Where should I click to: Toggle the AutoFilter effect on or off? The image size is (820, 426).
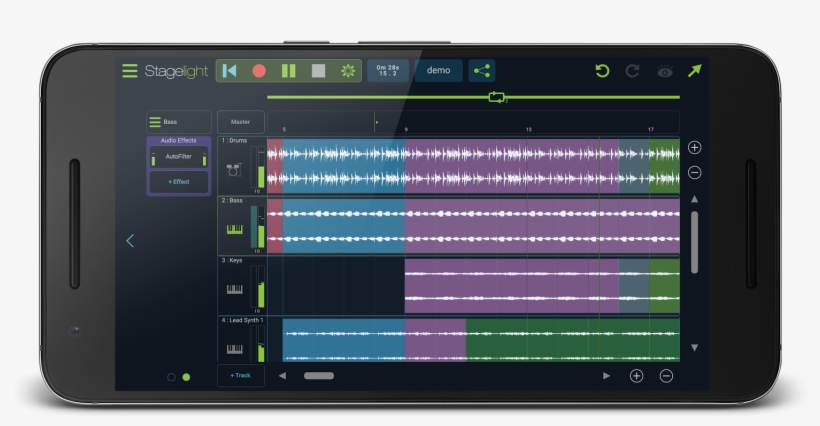point(178,157)
